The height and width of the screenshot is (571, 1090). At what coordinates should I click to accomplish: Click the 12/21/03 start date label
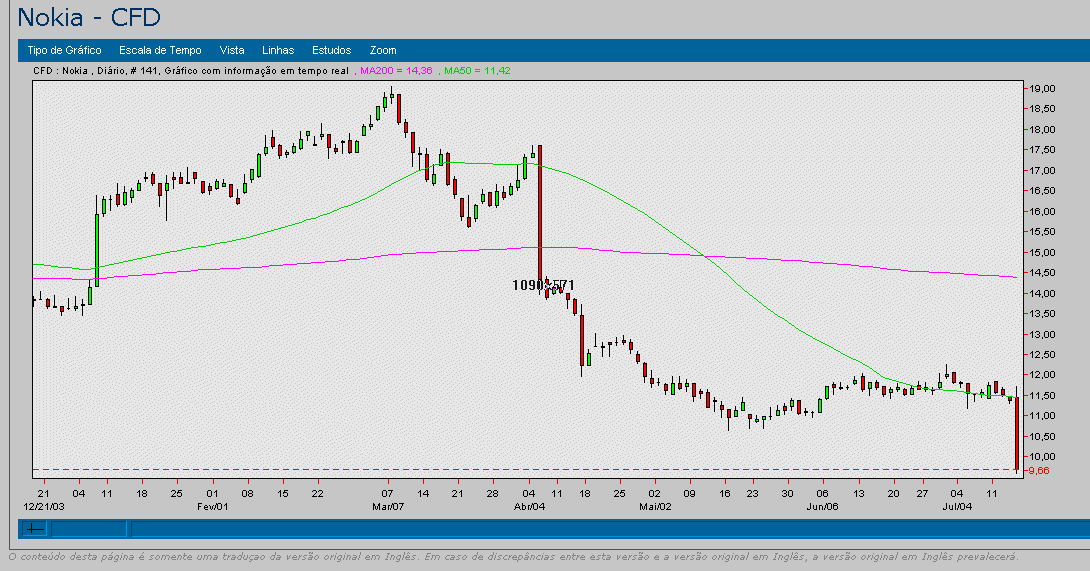point(43,506)
